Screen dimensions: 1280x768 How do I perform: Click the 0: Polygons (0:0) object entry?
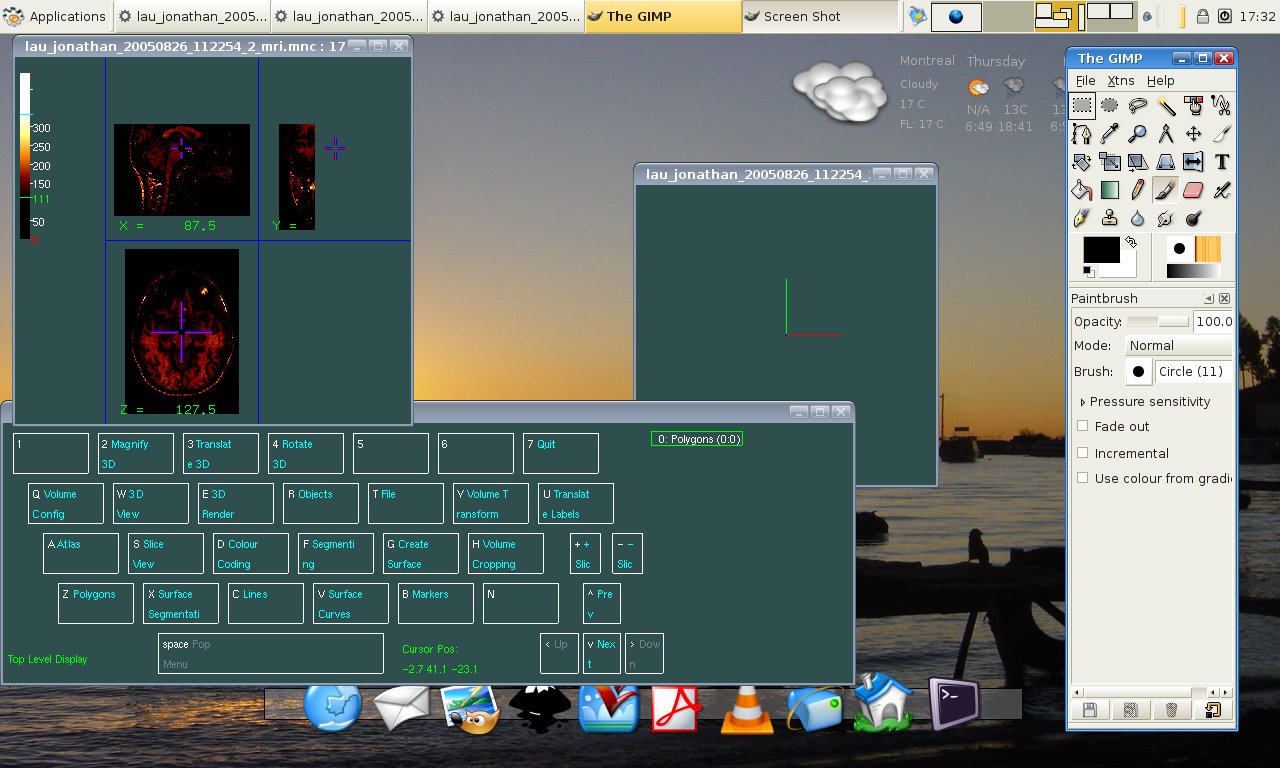(697, 439)
